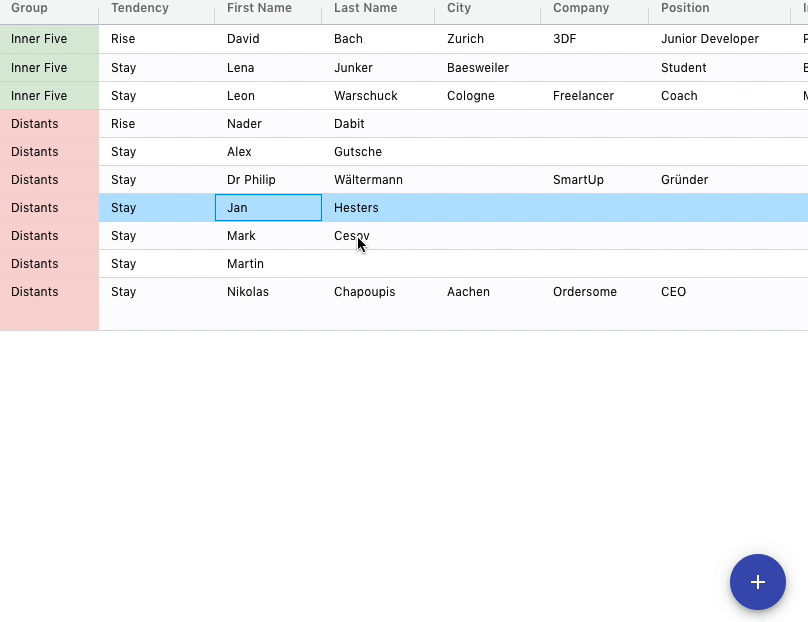Select company cell 3DF

[595, 39]
